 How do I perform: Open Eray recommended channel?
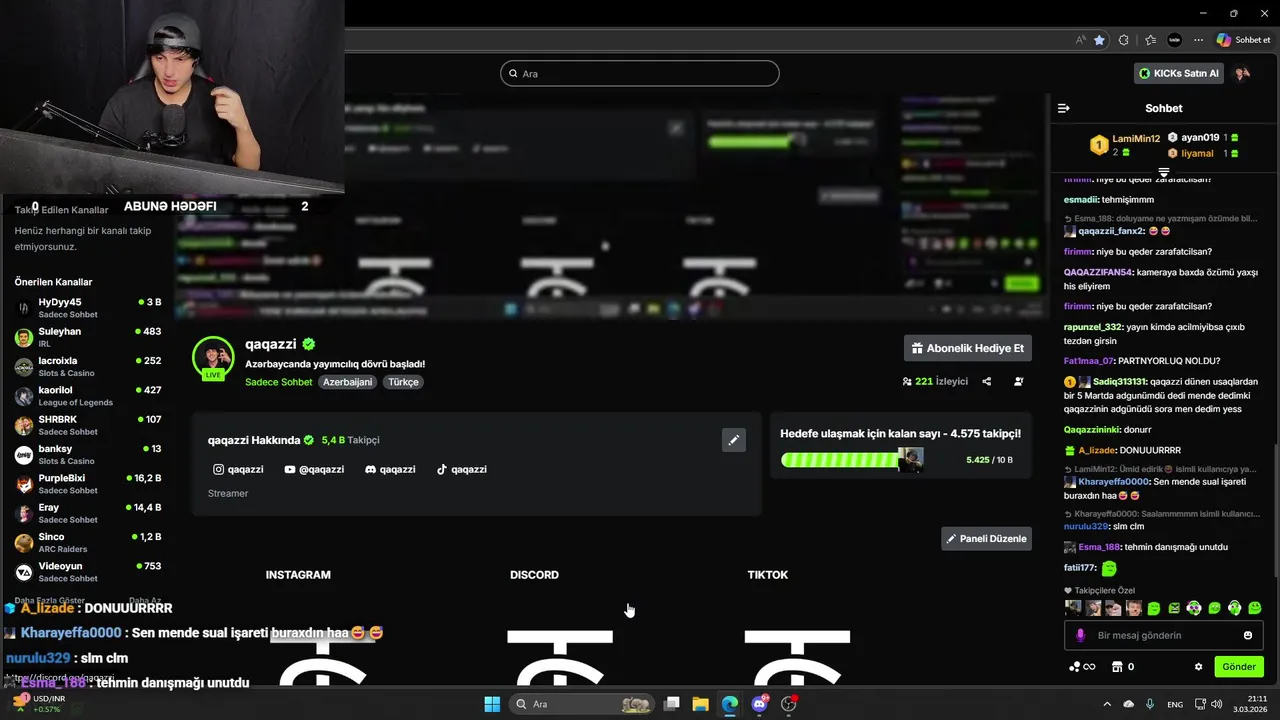88,513
